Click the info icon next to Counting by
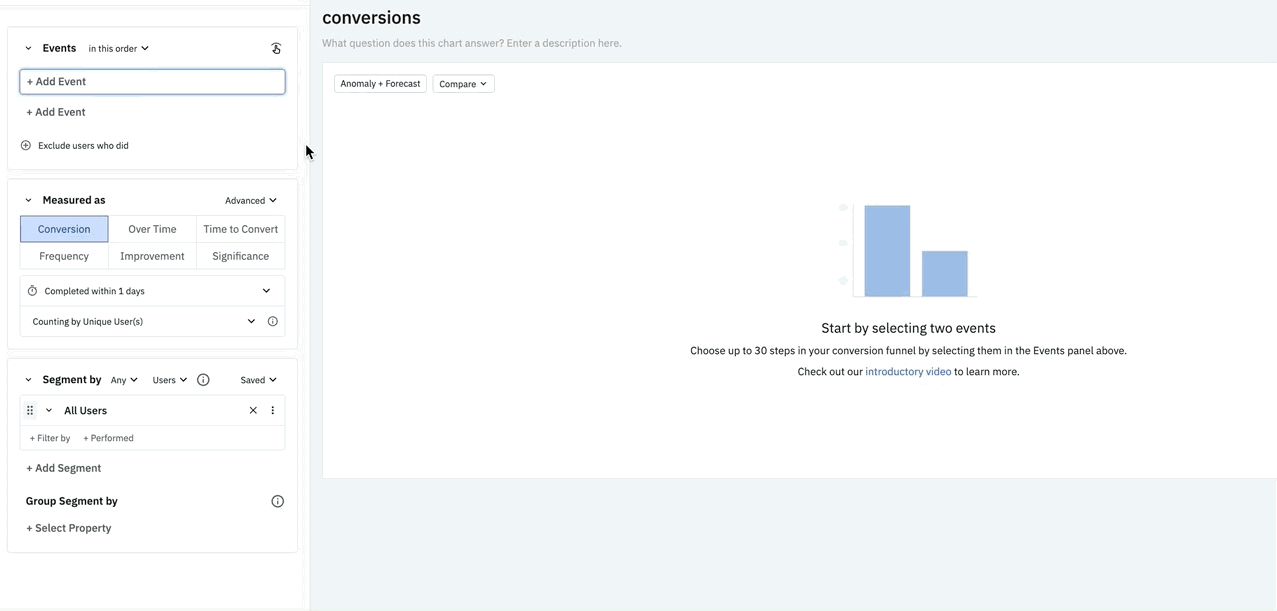The height and width of the screenshot is (611, 1277). [272, 322]
